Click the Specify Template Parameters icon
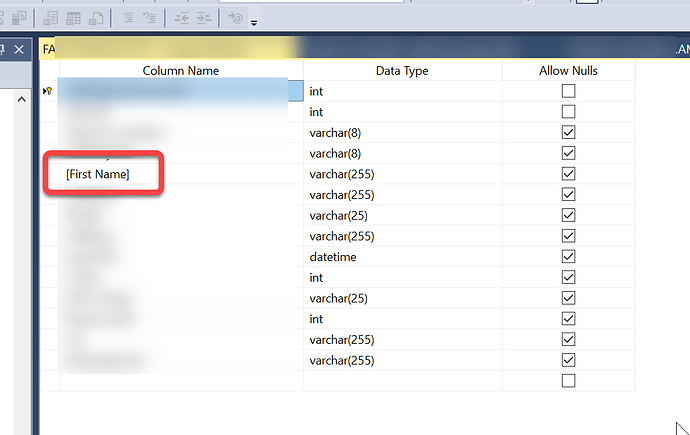 click(x=235, y=18)
